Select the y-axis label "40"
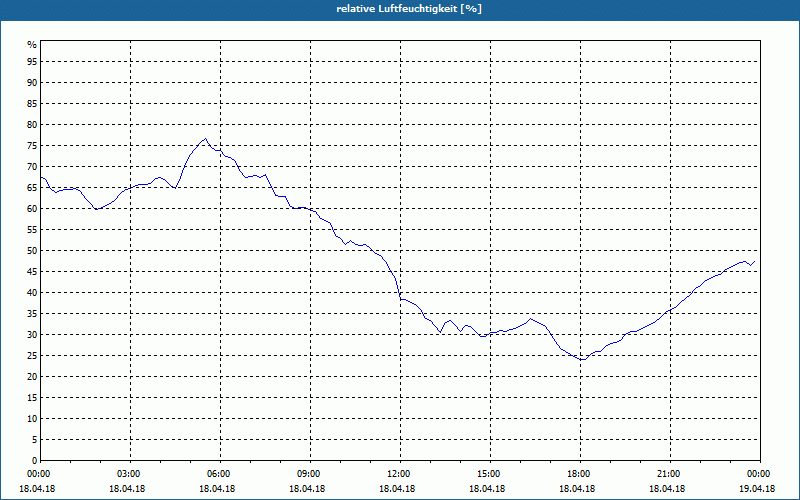 click(32, 293)
